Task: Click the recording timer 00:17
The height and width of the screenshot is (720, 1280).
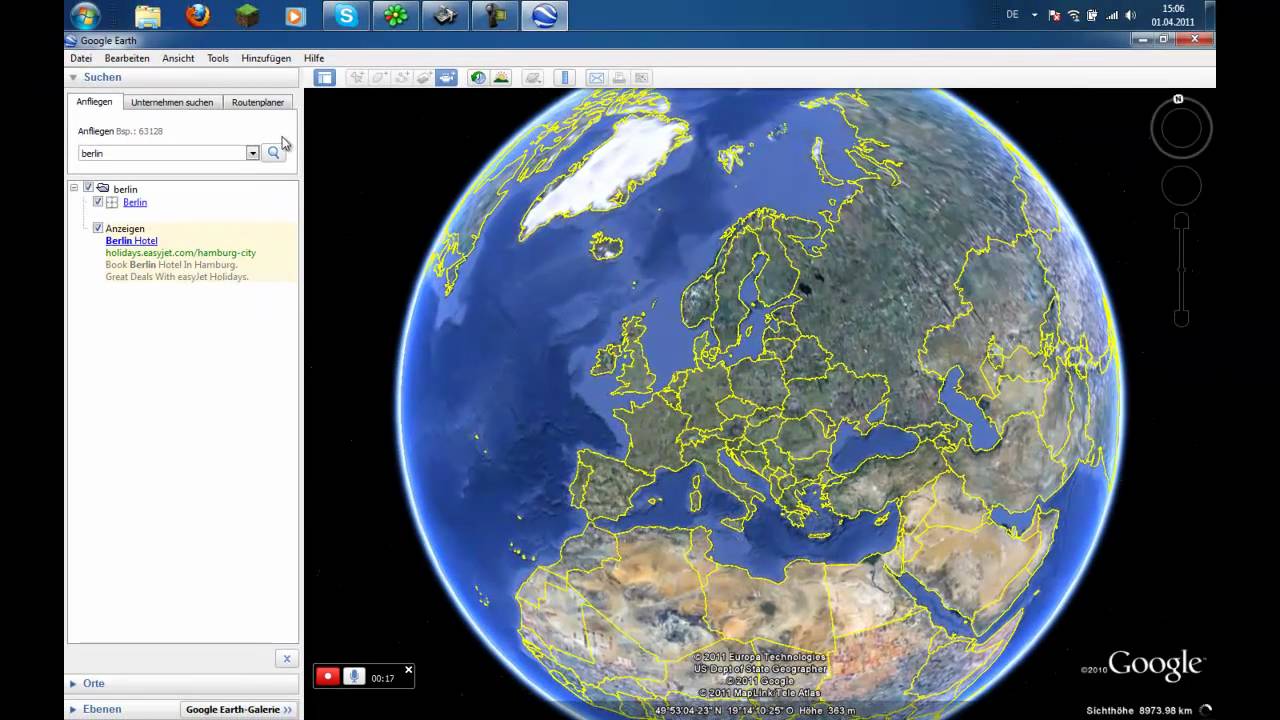Action: pyautogui.click(x=383, y=678)
